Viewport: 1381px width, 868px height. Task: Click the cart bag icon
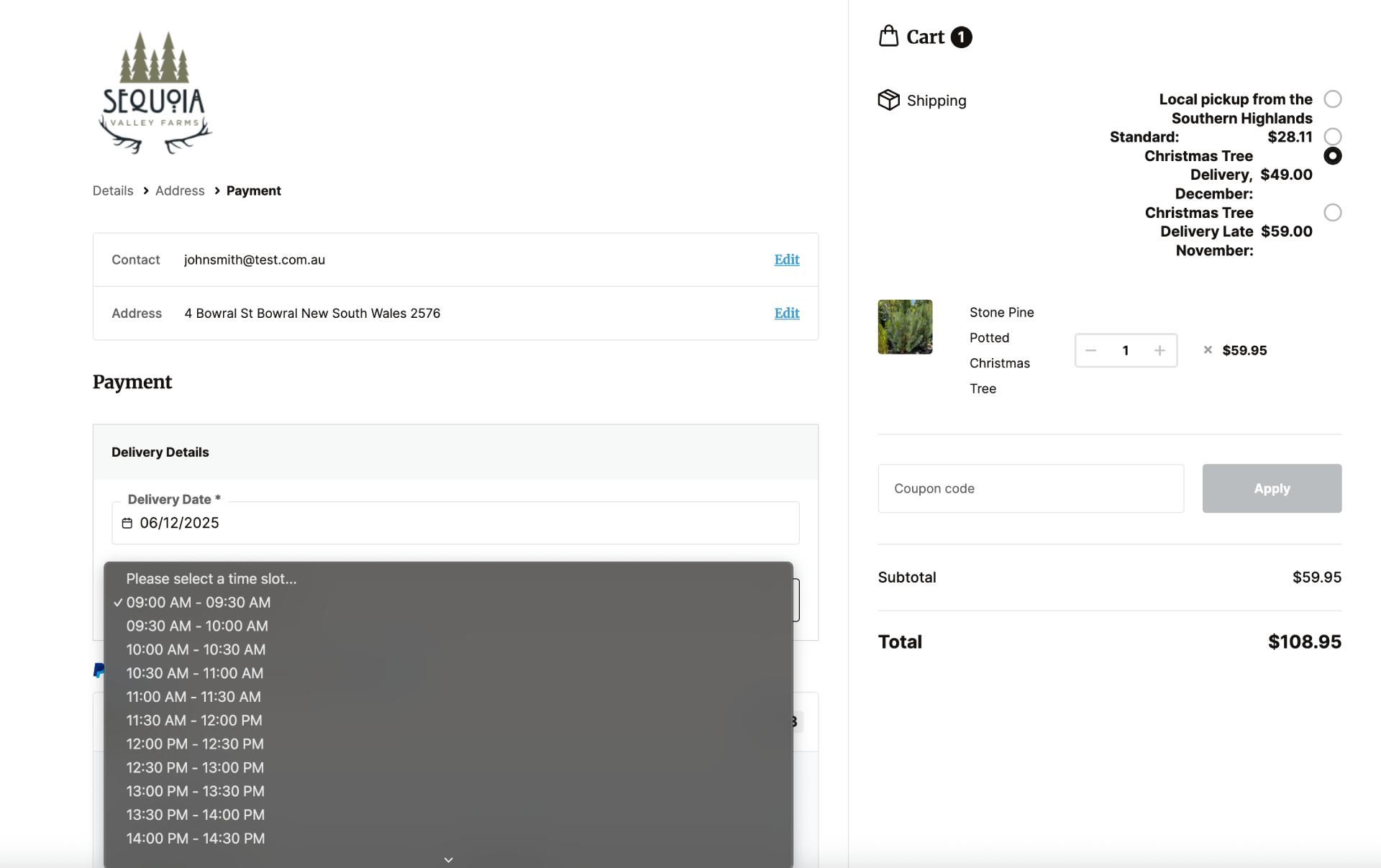coord(888,37)
